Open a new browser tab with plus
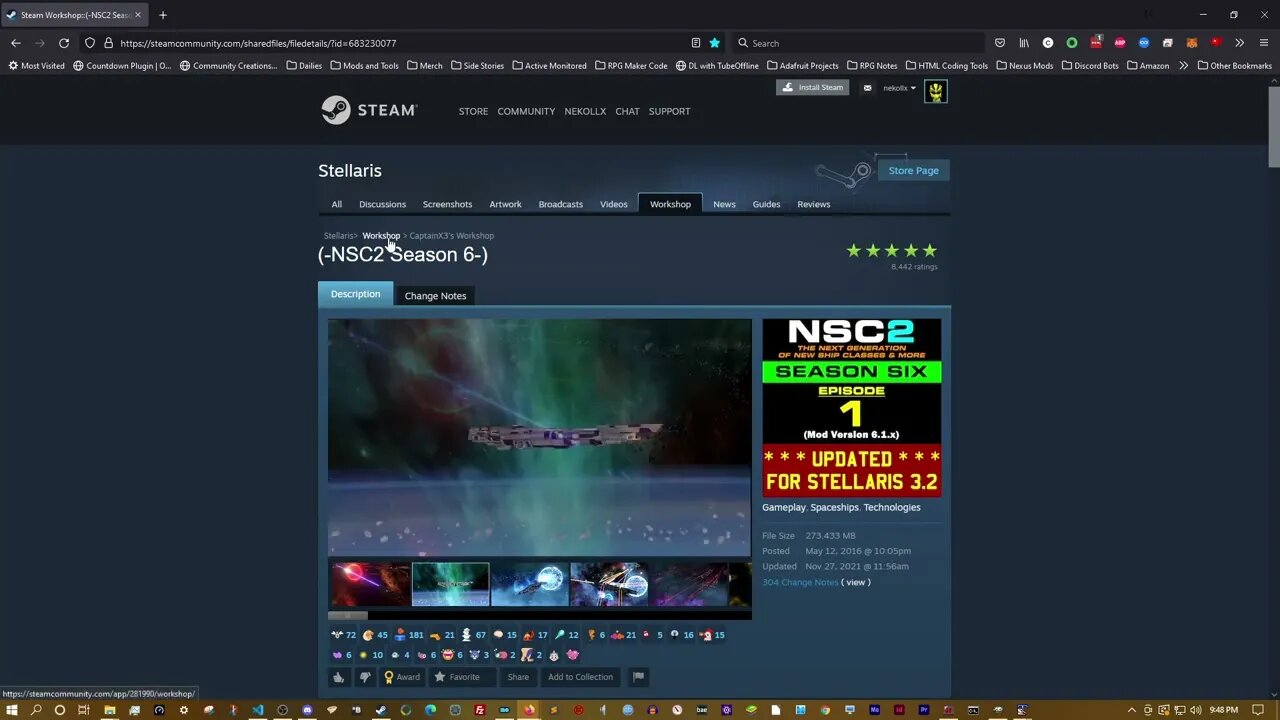This screenshot has width=1280, height=720. point(163,15)
